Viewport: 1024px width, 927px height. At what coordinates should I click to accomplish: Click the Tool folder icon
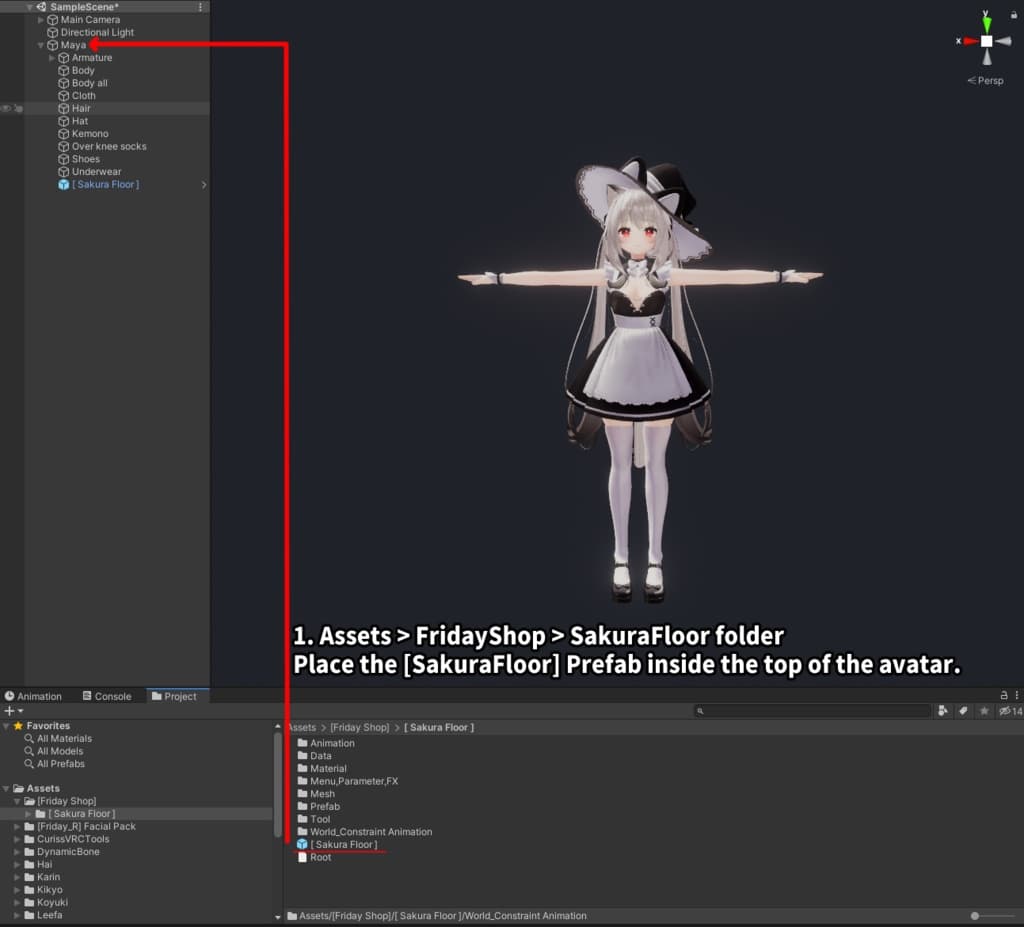[x=302, y=819]
